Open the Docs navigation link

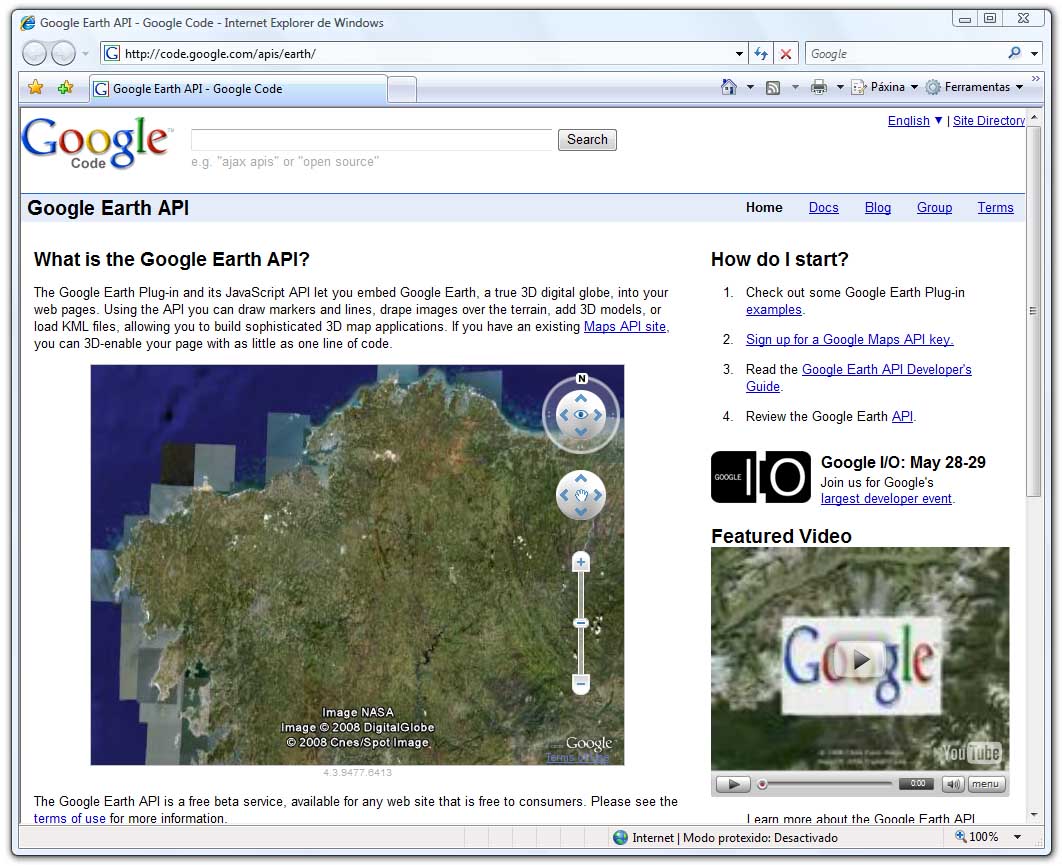(824, 207)
